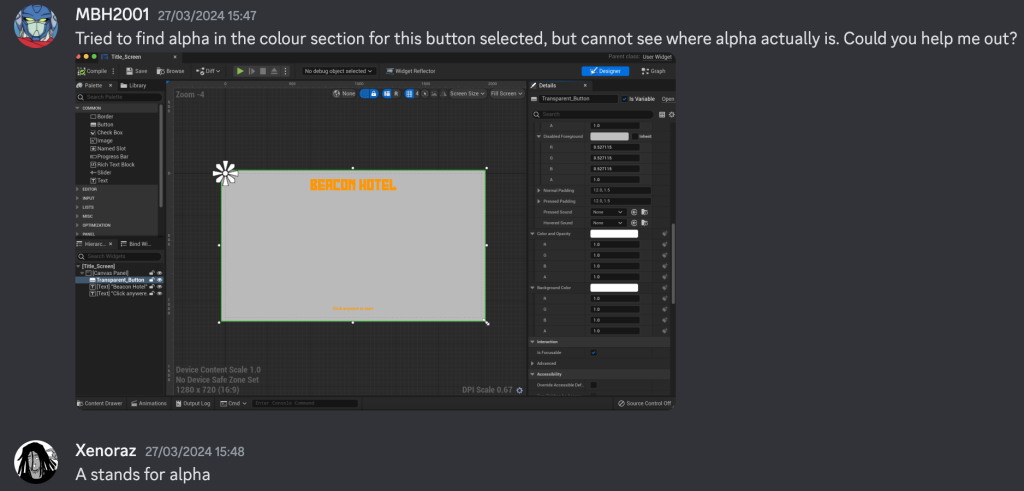Switch to the Library tab
1024x491 pixels.
pyautogui.click(x=134, y=85)
